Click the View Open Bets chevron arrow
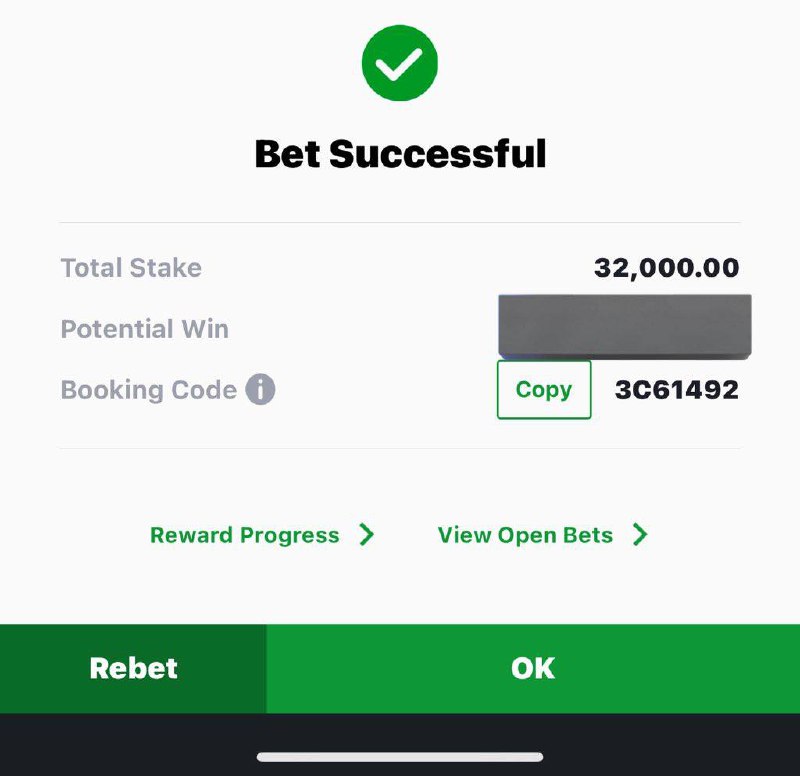800x776 pixels. [x=640, y=535]
